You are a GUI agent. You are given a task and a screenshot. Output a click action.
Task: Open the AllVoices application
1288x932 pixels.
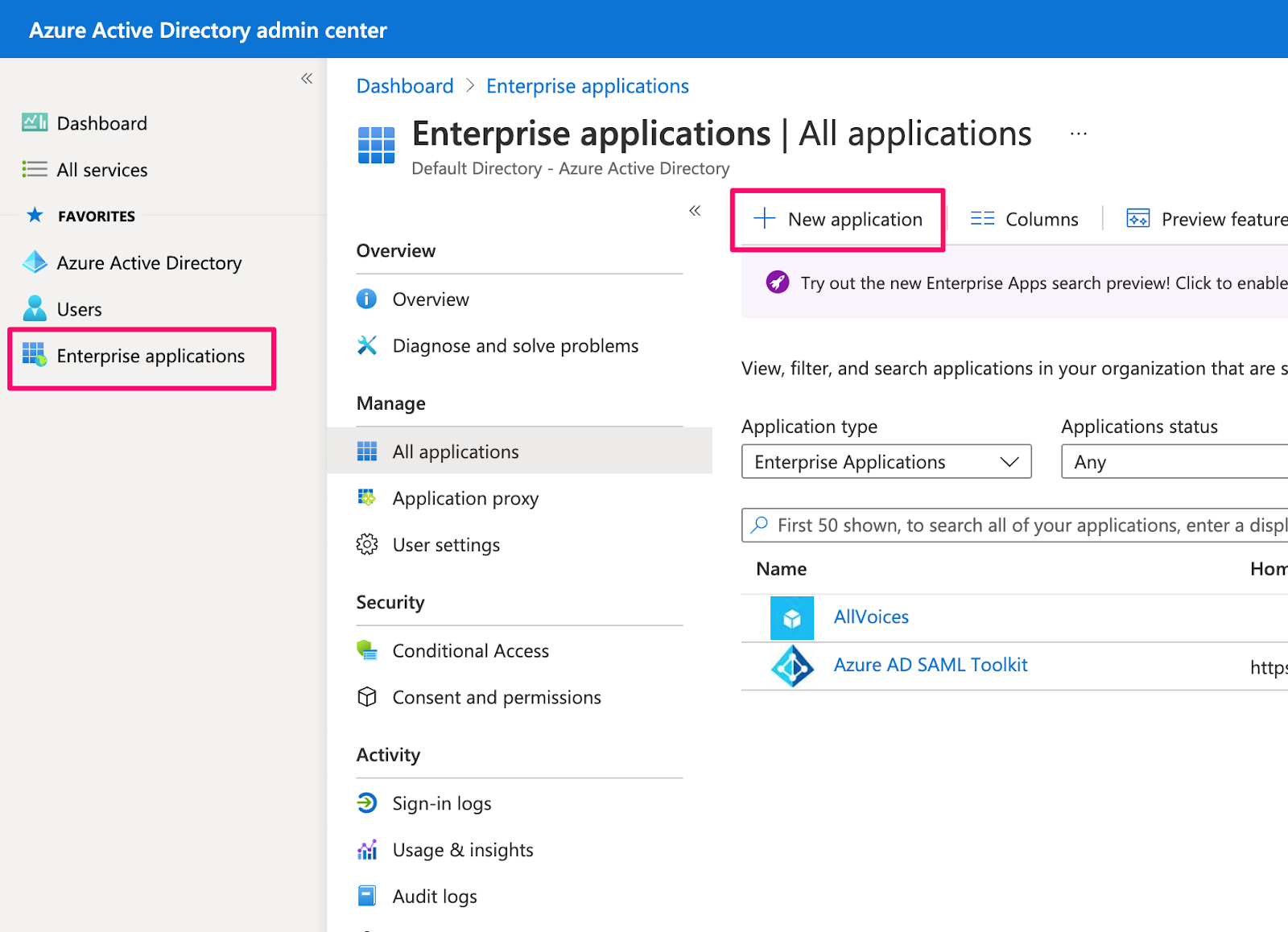870,617
